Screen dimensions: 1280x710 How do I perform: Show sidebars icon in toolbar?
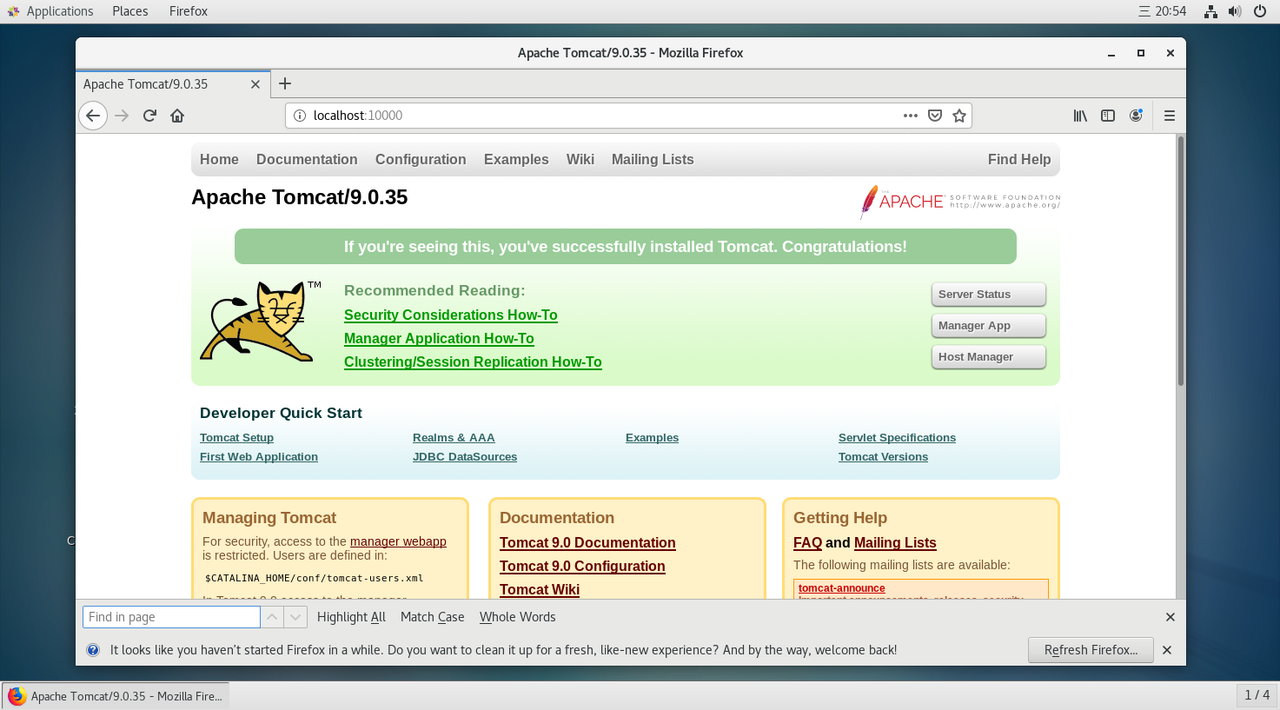click(1108, 116)
